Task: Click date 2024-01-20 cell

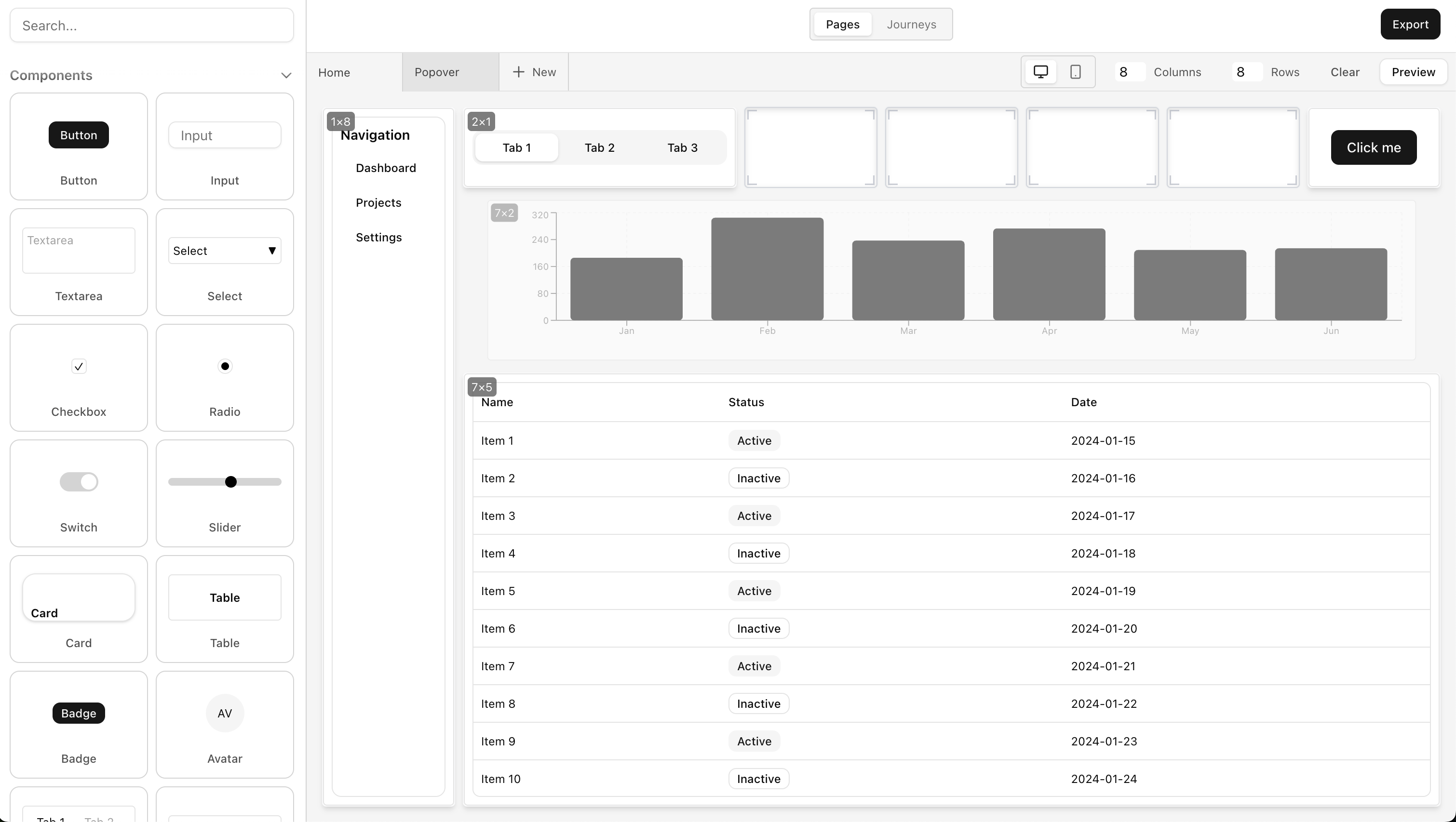Action: pyautogui.click(x=1104, y=628)
